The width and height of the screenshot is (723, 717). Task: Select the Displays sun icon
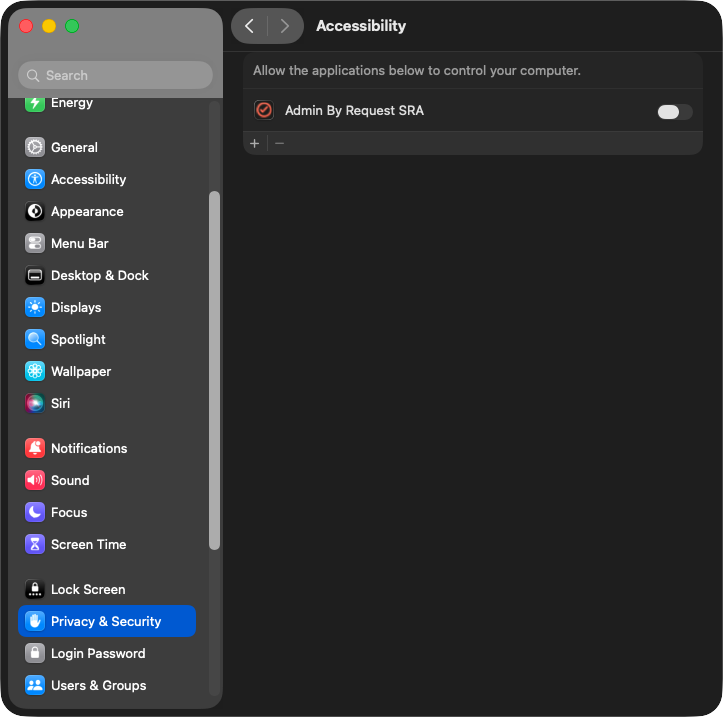pyautogui.click(x=35, y=307)
